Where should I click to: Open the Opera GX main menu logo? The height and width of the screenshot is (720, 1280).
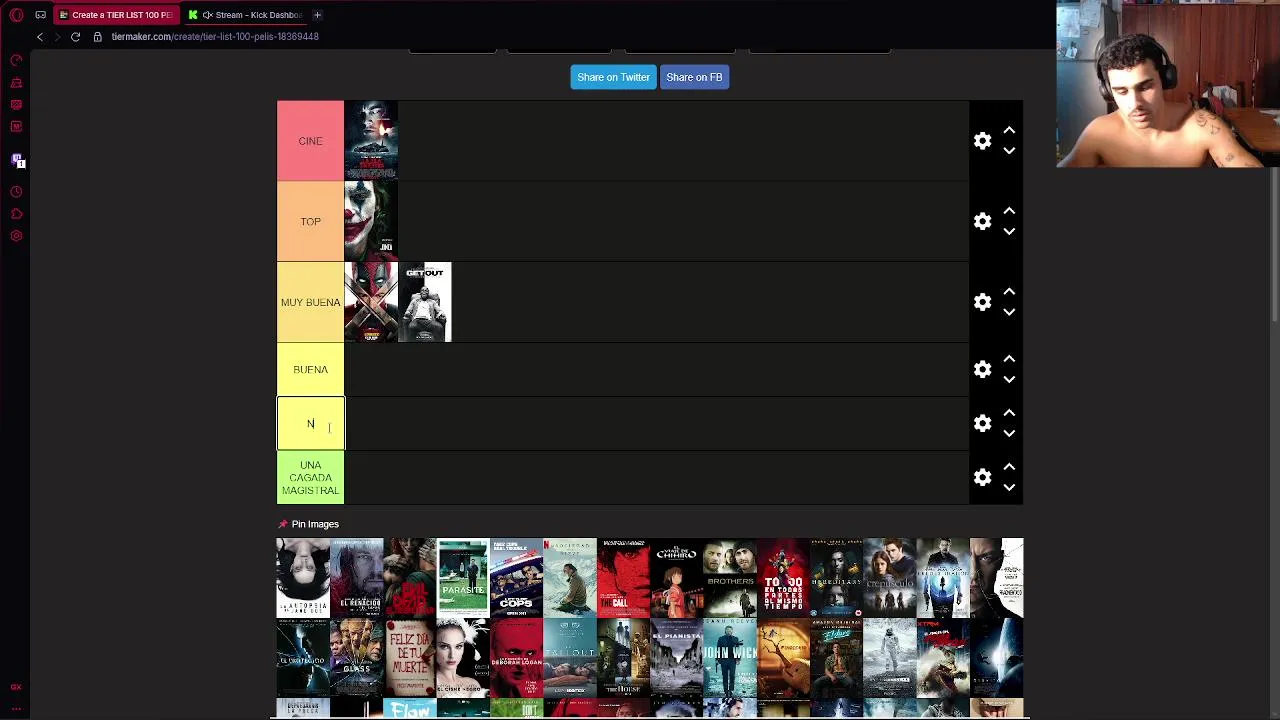16,15
